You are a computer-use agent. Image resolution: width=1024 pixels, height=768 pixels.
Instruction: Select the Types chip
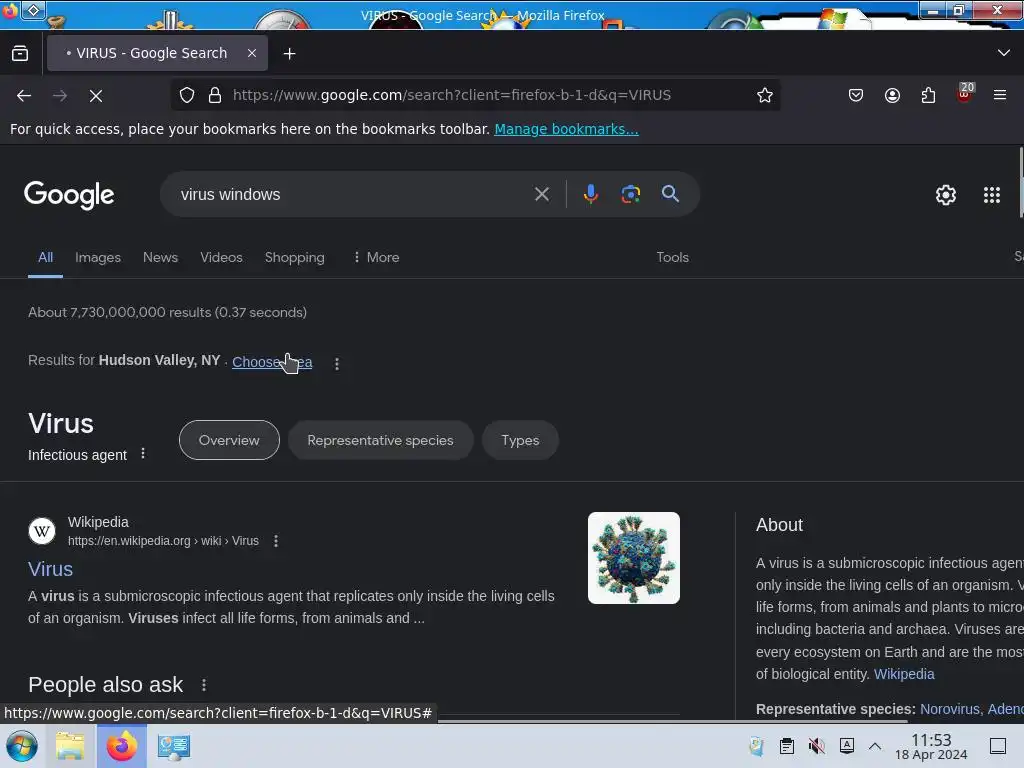click(520, 440)
